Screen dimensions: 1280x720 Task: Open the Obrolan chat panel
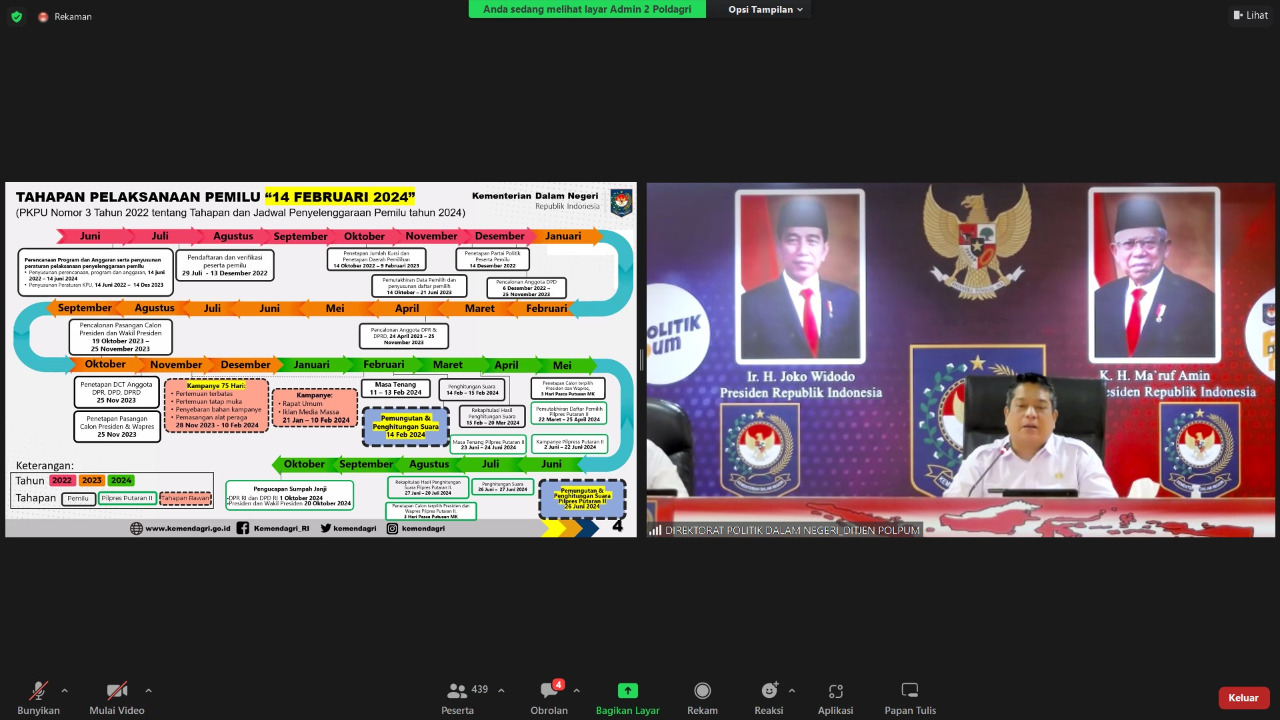click(549, 698)
